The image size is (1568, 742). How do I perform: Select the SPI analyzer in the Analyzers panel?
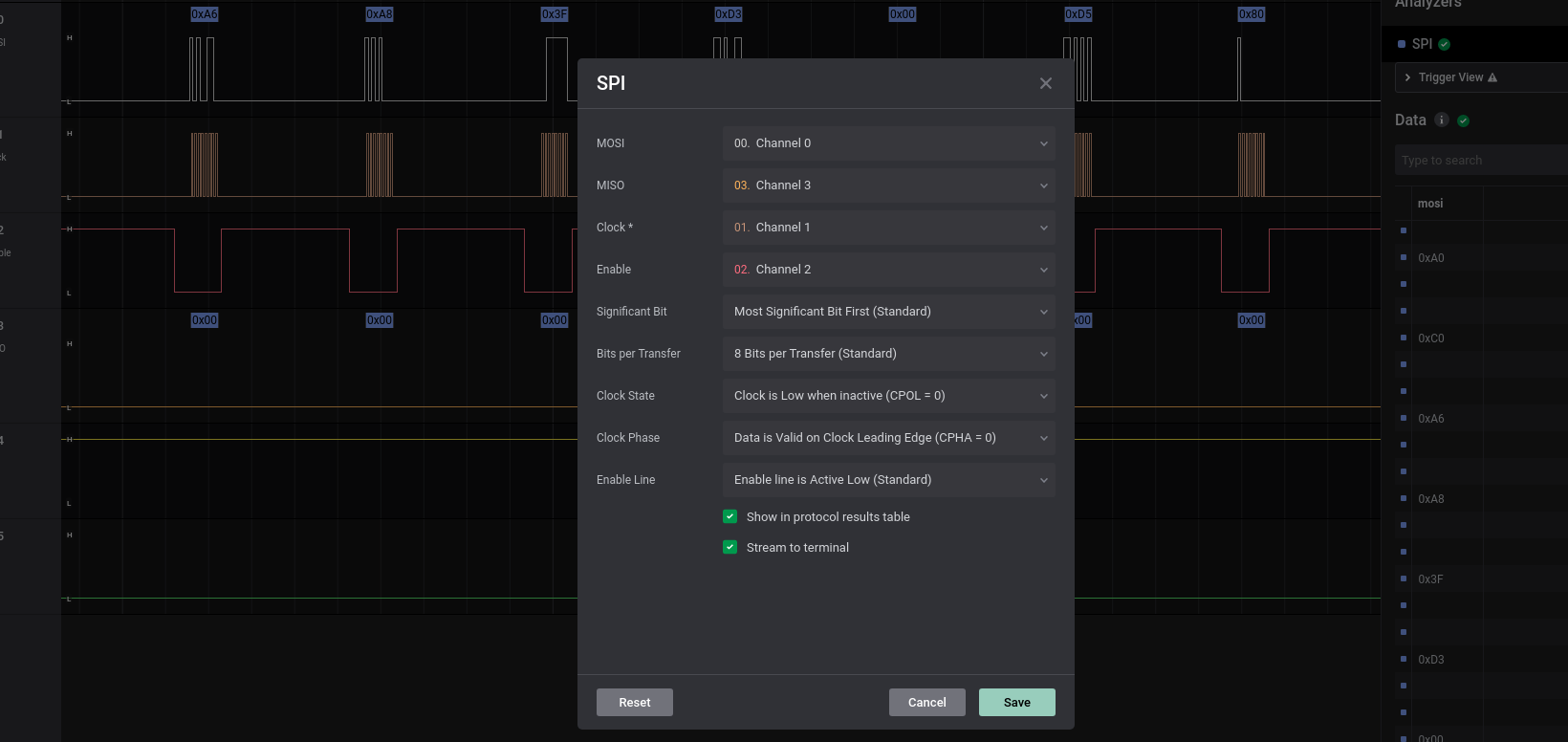click(x=1422, y=44)
